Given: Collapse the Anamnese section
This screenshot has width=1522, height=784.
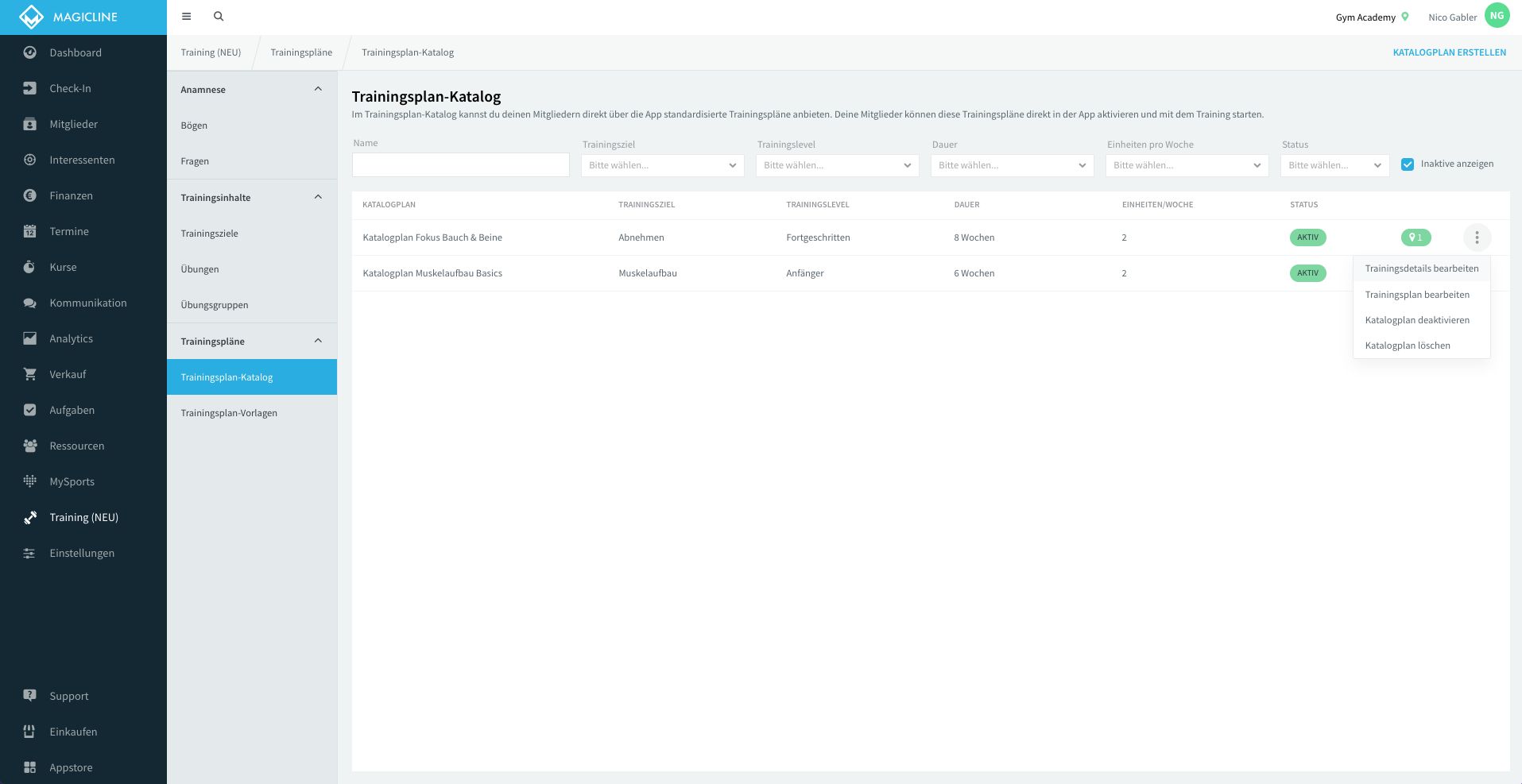Looking at the screenshot, I should (318, 89).
